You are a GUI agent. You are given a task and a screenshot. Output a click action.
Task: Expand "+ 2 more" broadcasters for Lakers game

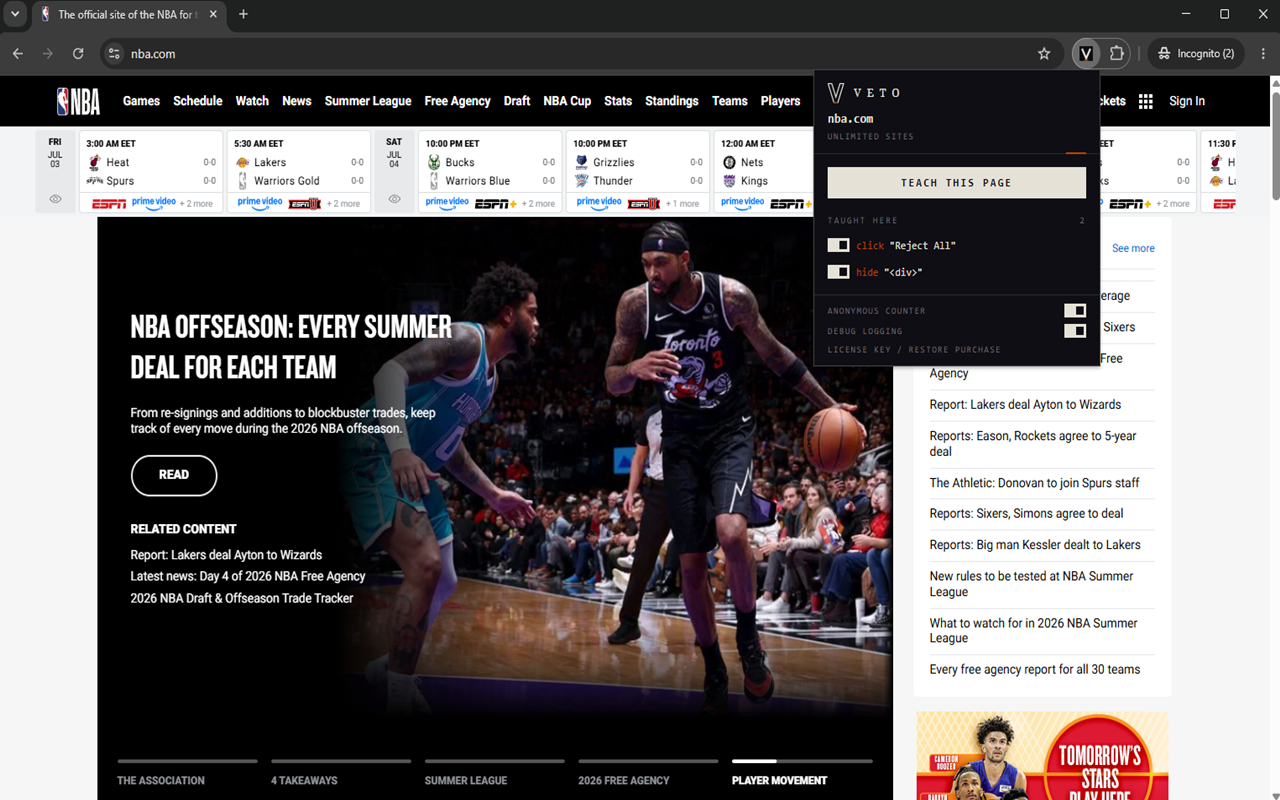(343, 204)
